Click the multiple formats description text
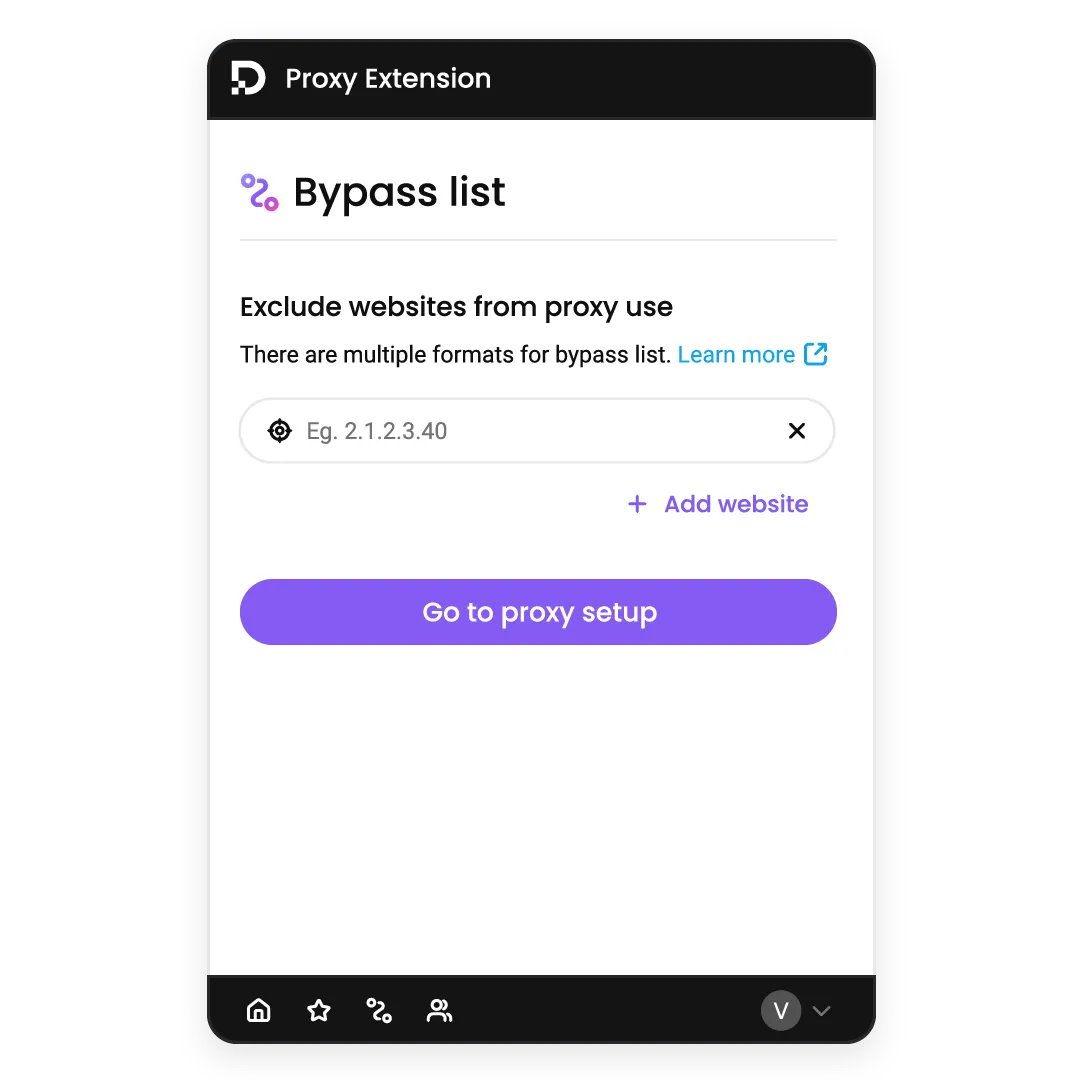Image resolution: width=1080 pixels, height=1080 pixels. click(455, 355)
